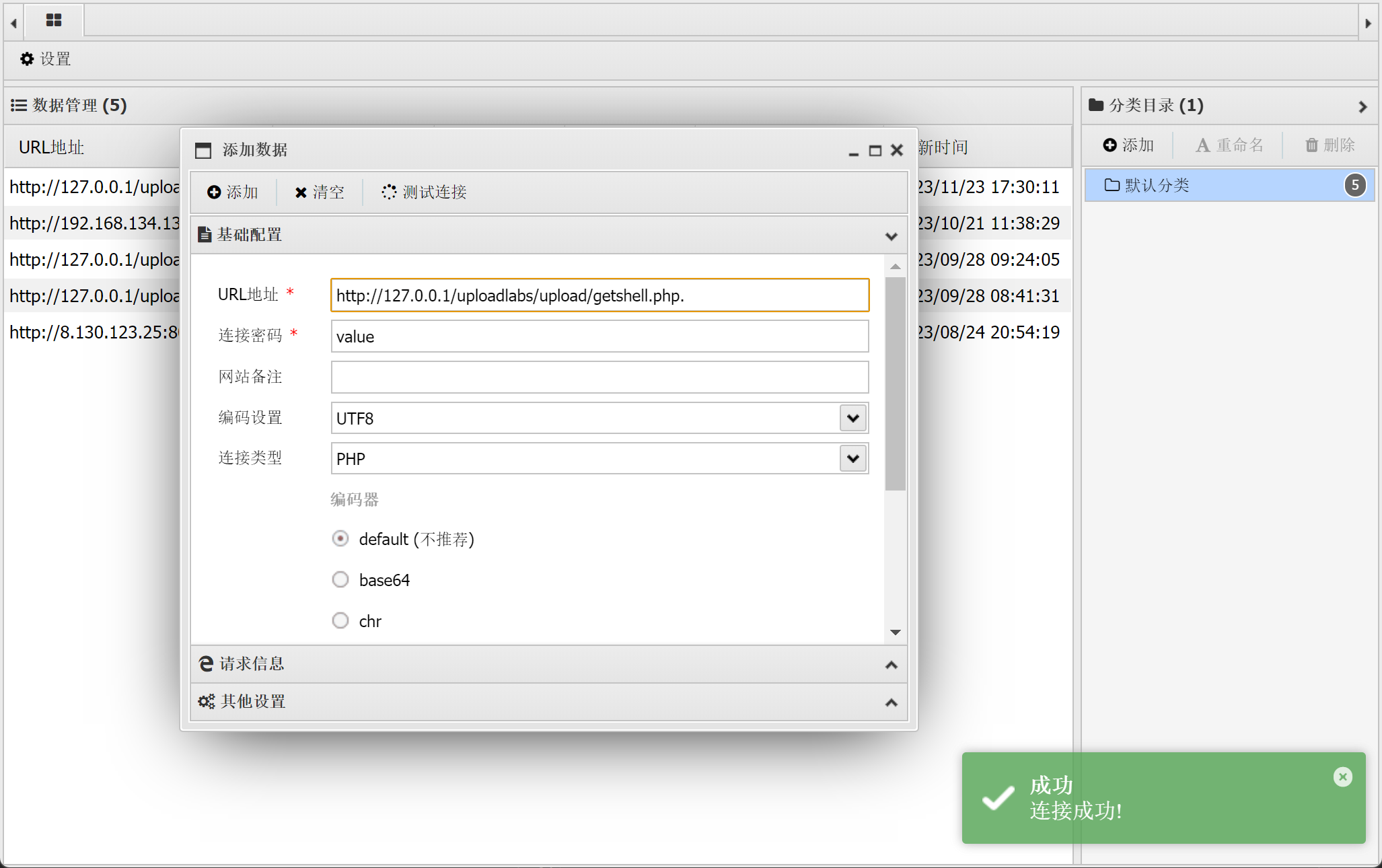This screenshot has width=1382, height=868.
Task: Select the 默认分类 category folder
Action: pos(1157,186)
